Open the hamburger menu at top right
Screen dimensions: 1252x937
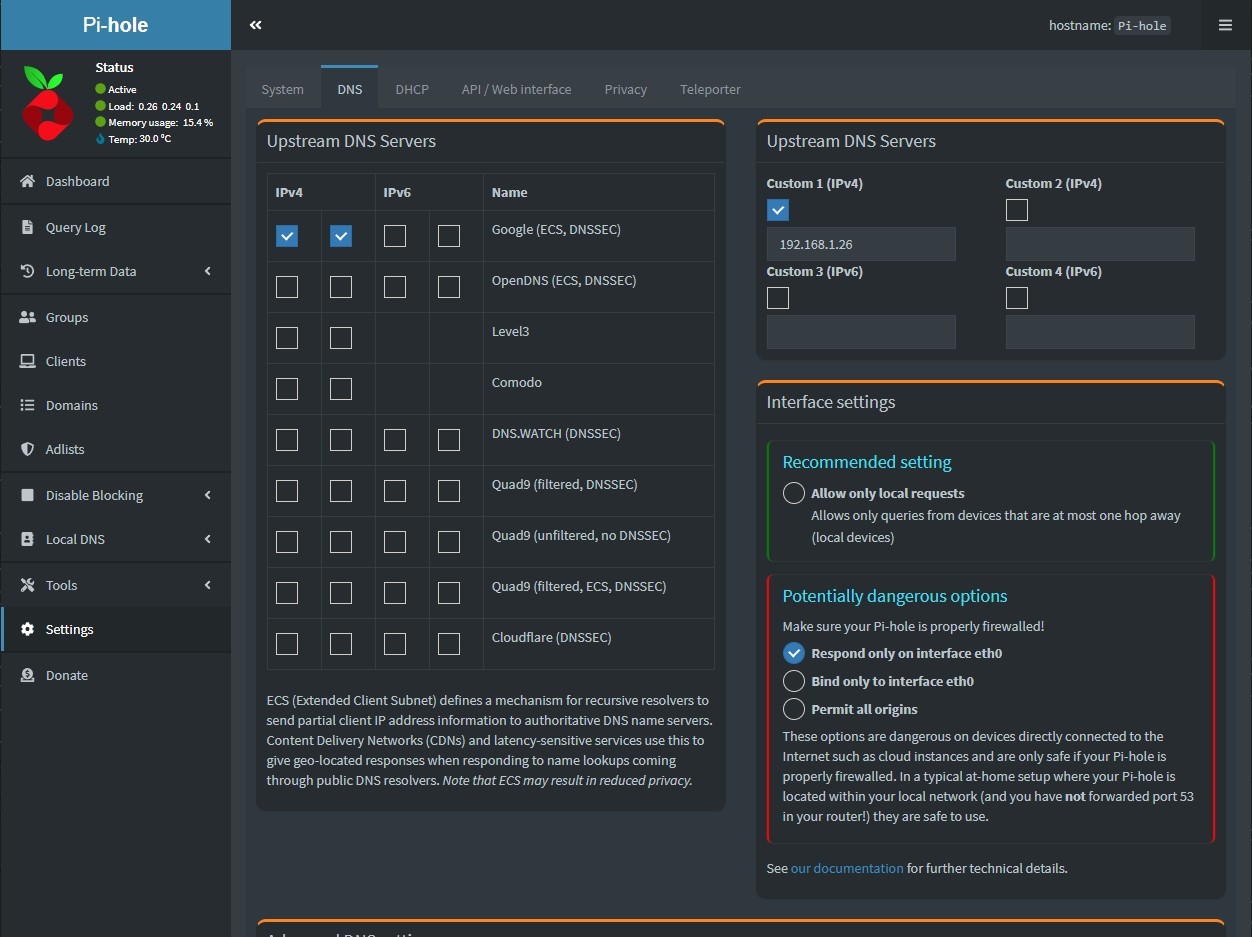tap(1225, 25)
